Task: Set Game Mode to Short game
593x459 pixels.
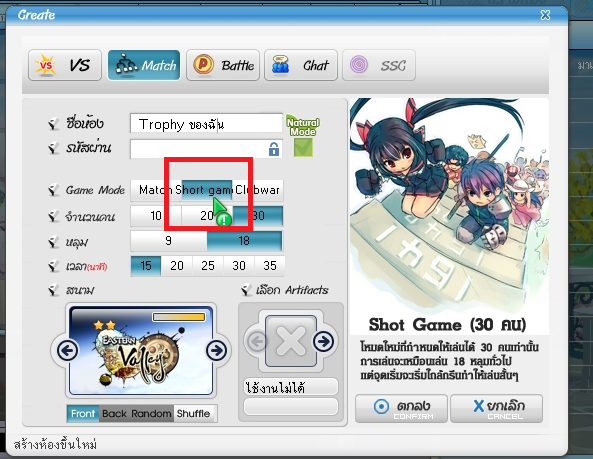Action: pos(207,190)
